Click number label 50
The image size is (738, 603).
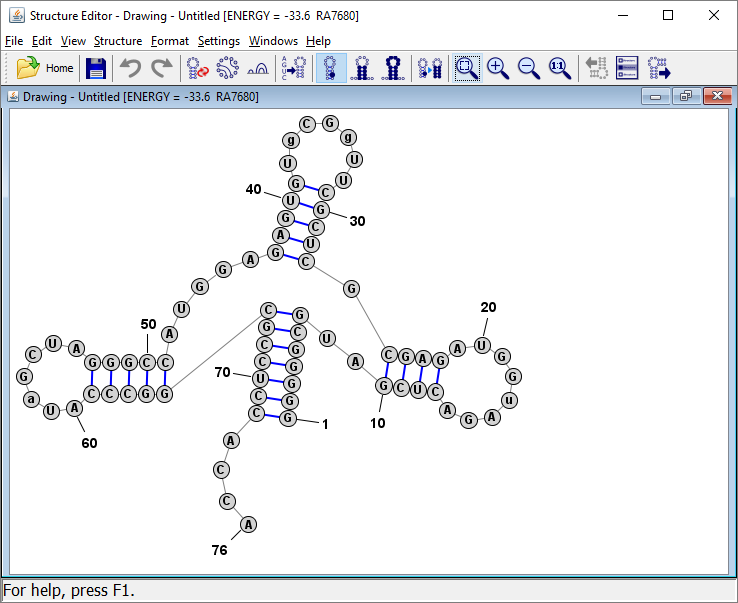point(148,324)
